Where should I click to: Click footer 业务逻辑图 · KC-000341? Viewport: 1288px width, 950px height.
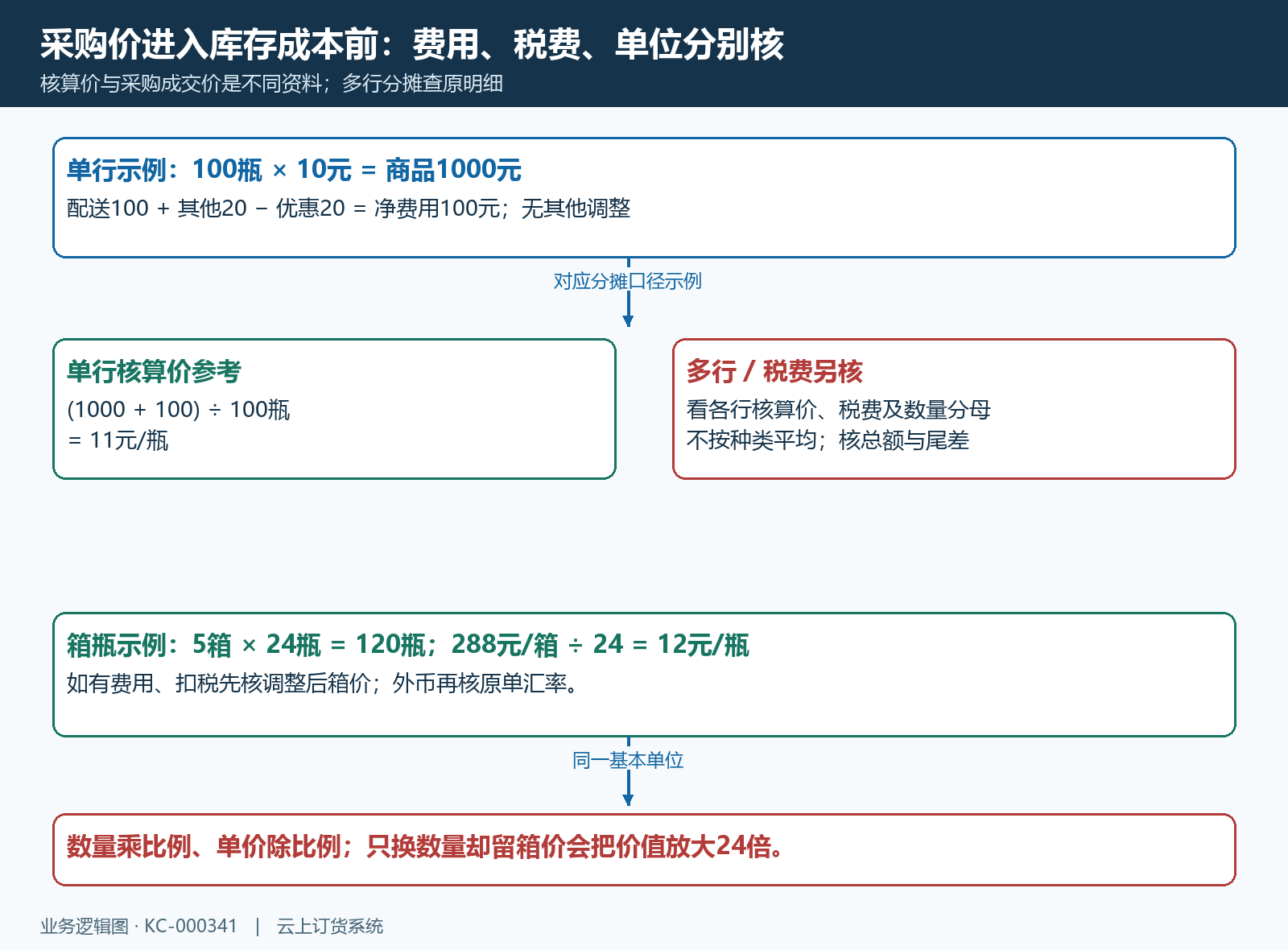tap(139, 926)
